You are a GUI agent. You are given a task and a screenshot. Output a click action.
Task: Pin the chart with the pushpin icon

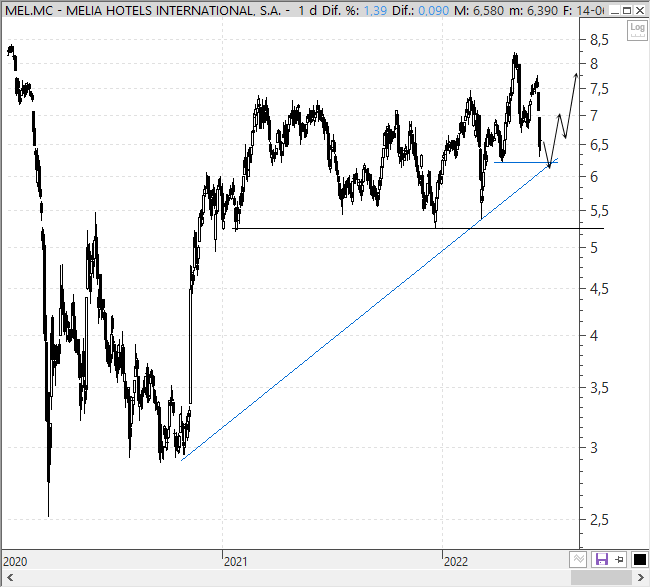coord(619,560)
